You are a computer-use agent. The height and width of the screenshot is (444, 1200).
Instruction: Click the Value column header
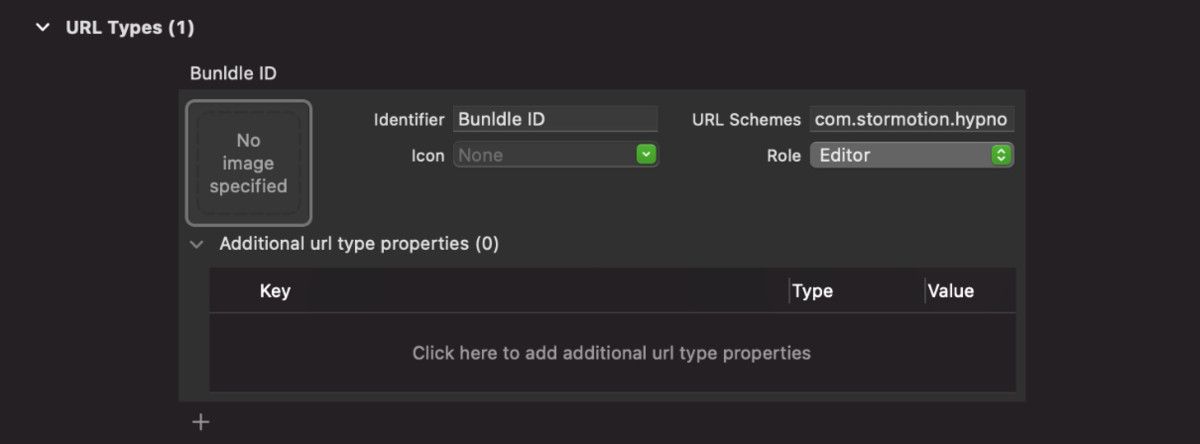pyautogui.click(x=950, y=291)
